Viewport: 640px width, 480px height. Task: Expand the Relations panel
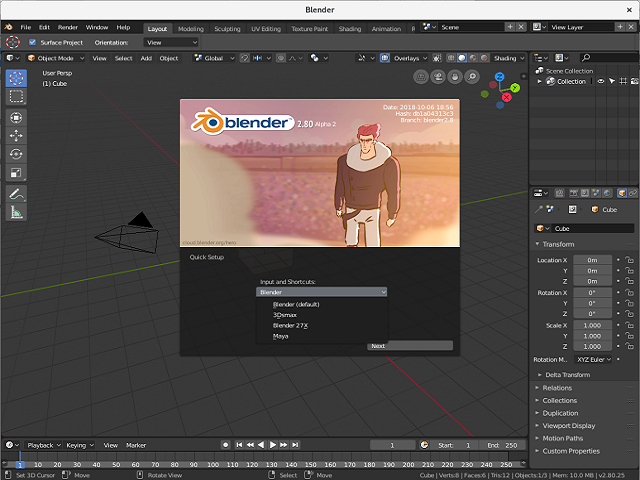[x=557, y=388]
